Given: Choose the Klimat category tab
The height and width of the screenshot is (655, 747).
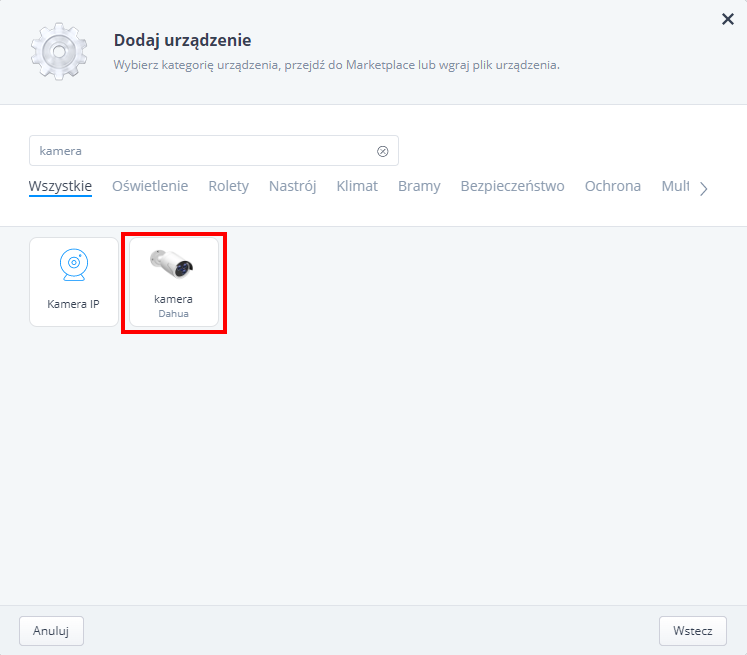Looking at the screenshot, I should point(357,186).
